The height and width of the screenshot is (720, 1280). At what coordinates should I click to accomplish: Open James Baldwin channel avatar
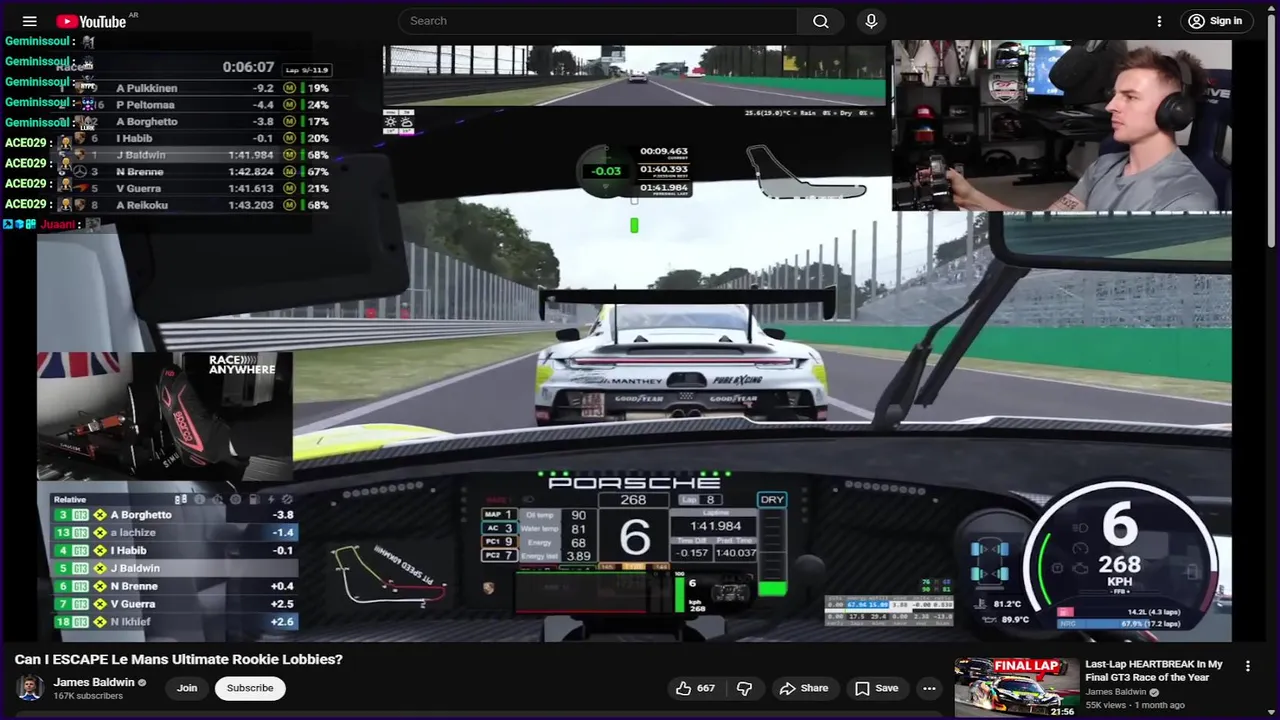(x=30, y=688)
